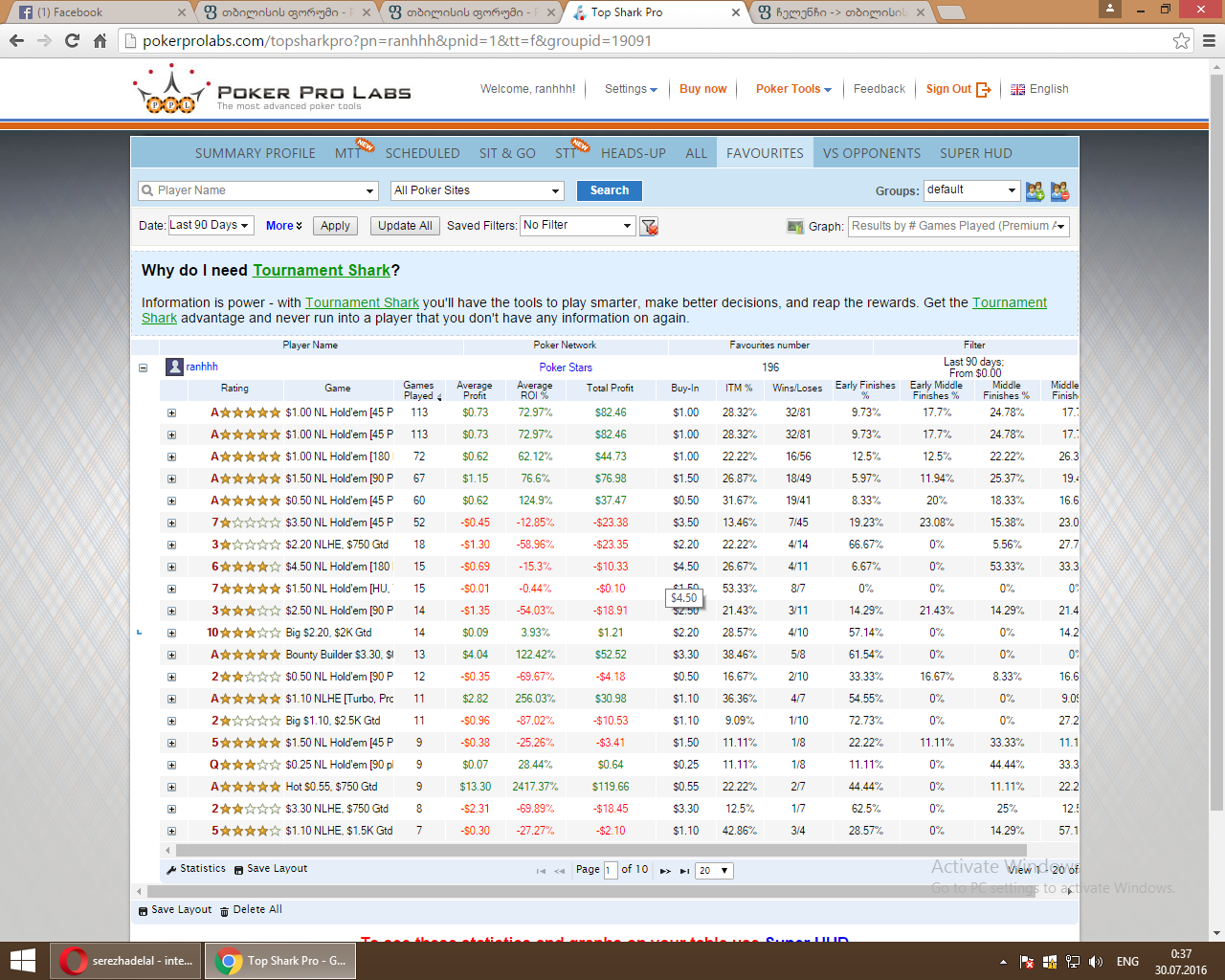
Task: Click the Poker Pro Labs logo
Action: click(x=272, y=90)
